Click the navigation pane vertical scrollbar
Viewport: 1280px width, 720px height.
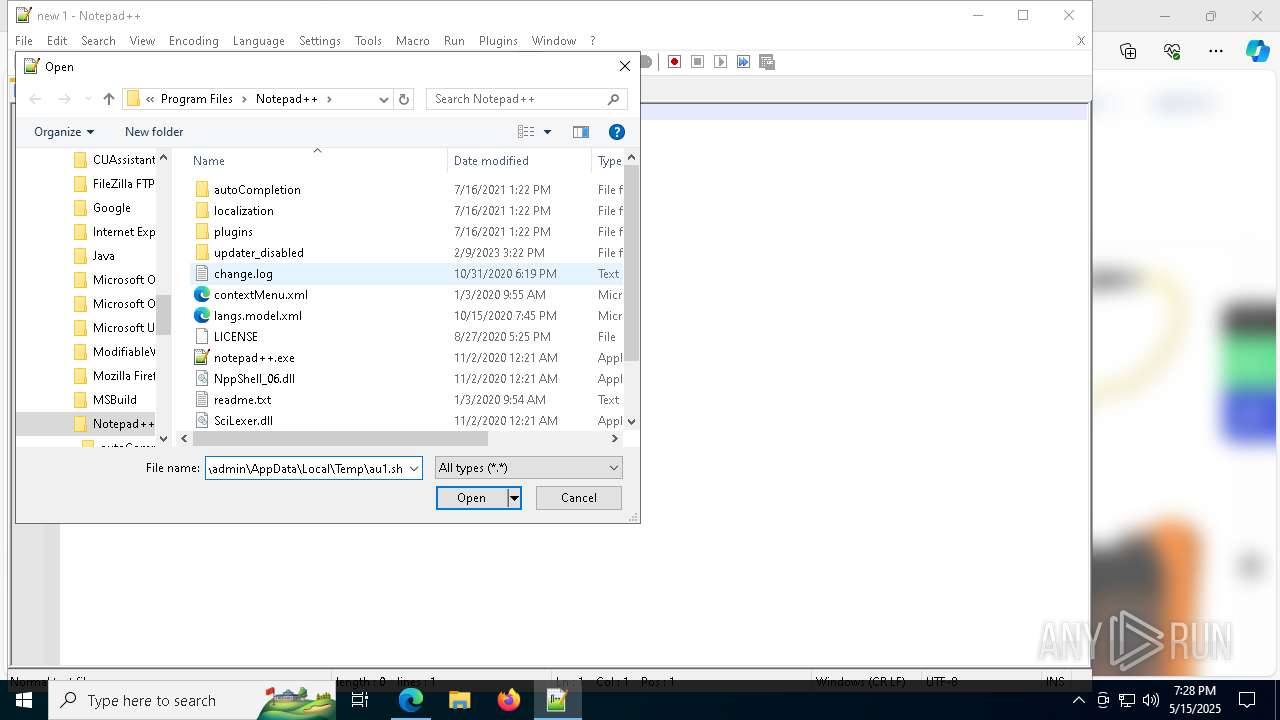pos(165,314)
